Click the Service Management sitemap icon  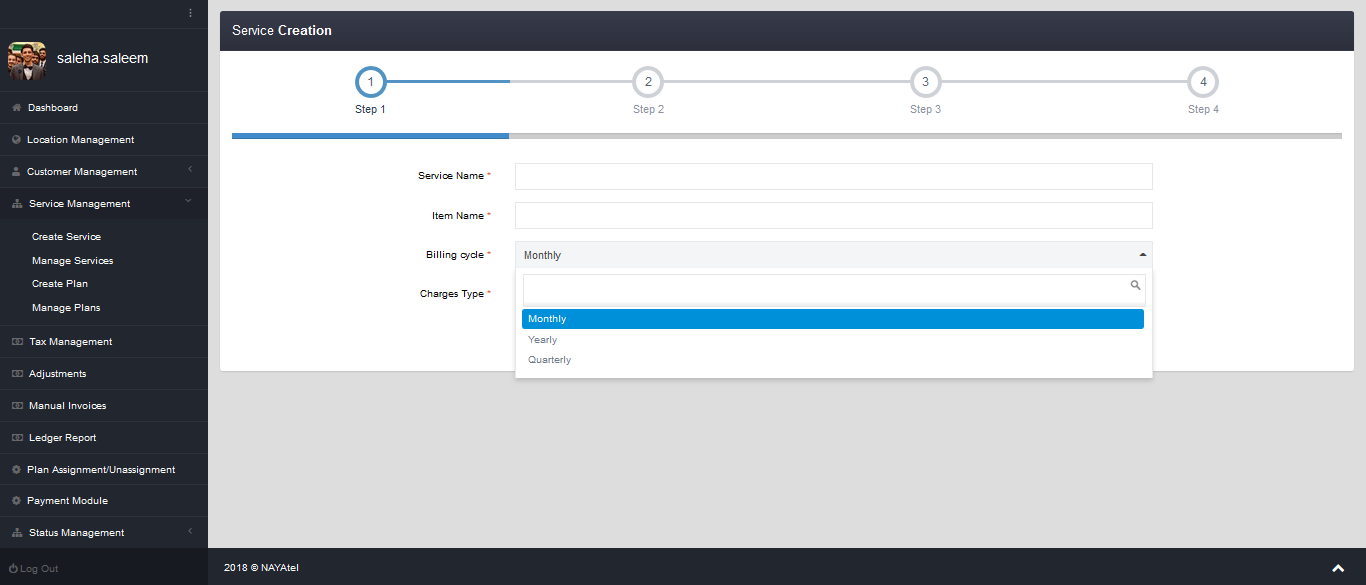pos(17,203)
